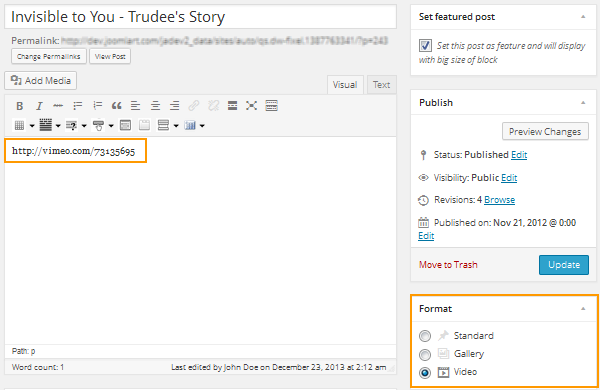This screenshot has height=390, width=600.
Task: Toggle bold formatting in the editor toolbar
Action: [20, 106]
